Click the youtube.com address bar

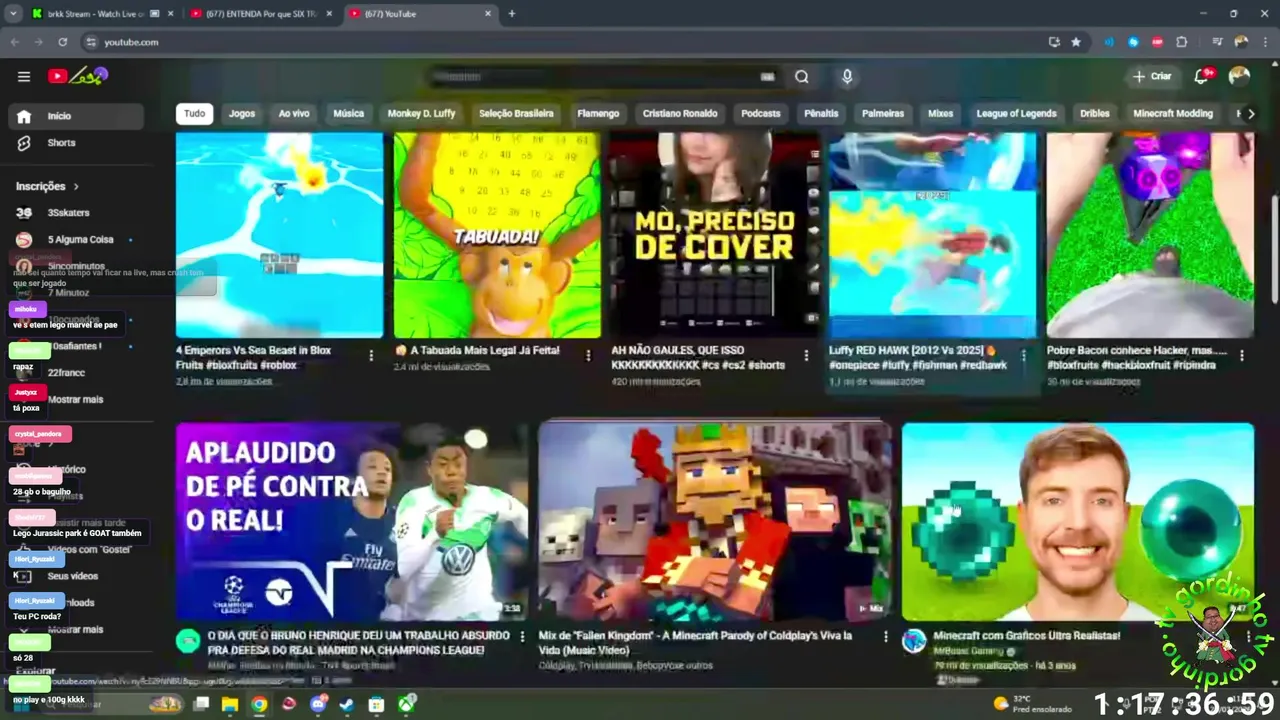[560, 42]
